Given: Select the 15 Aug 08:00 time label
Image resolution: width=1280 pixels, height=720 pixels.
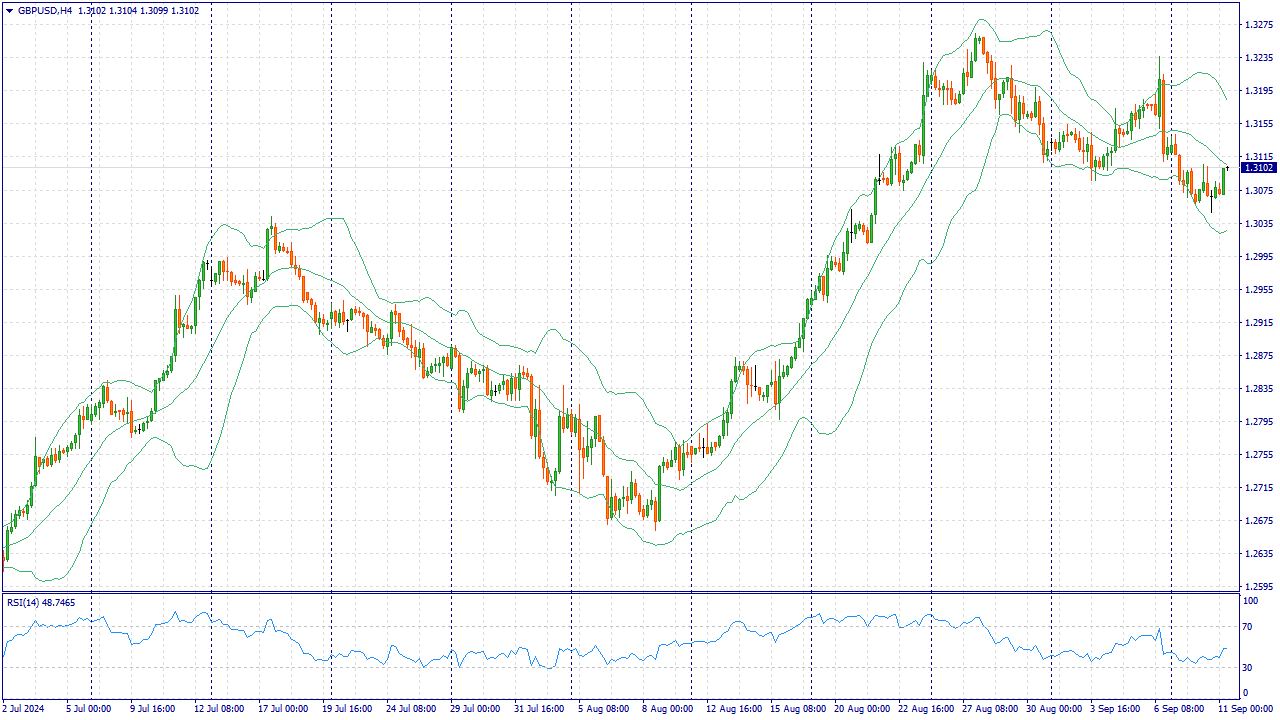Looking at the screenshot, I should pos(798,709).
